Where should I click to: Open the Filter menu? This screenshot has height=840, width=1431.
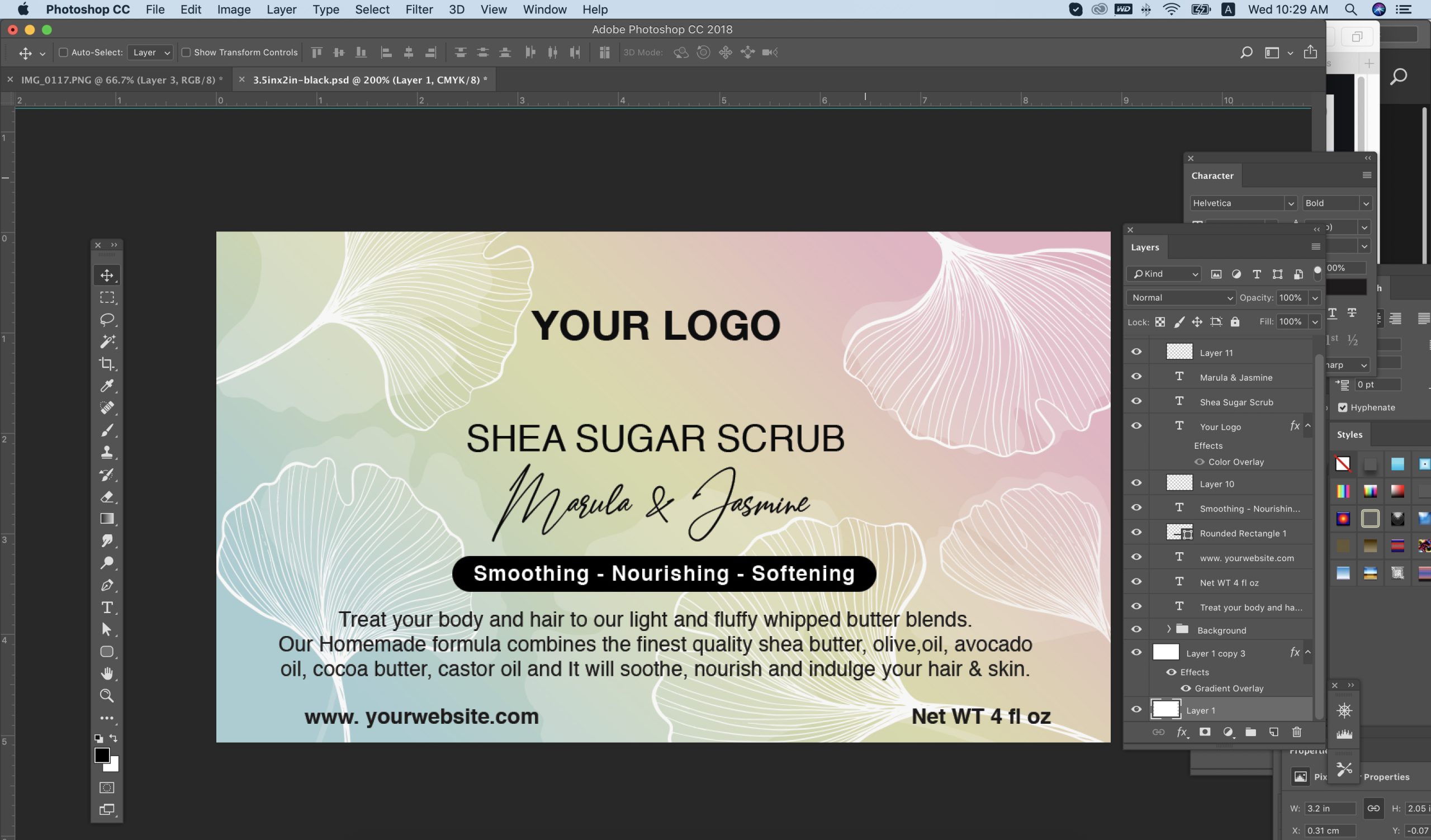pyautogui.click(x=419, y=10)
